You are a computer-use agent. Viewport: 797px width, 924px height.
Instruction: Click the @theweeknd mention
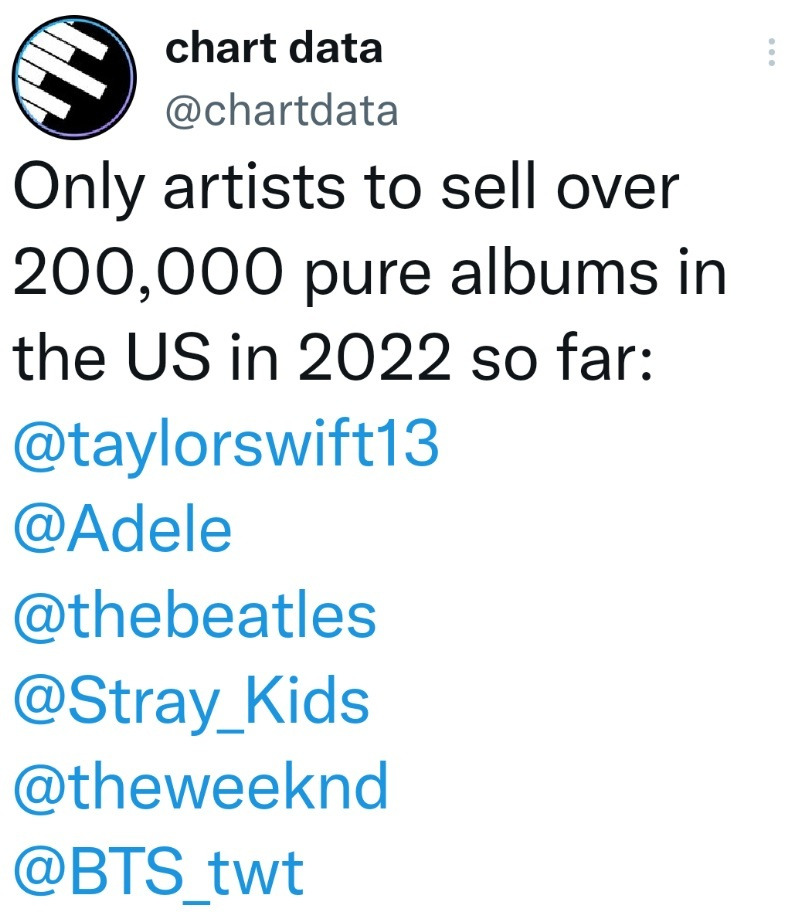click(200, 786)
